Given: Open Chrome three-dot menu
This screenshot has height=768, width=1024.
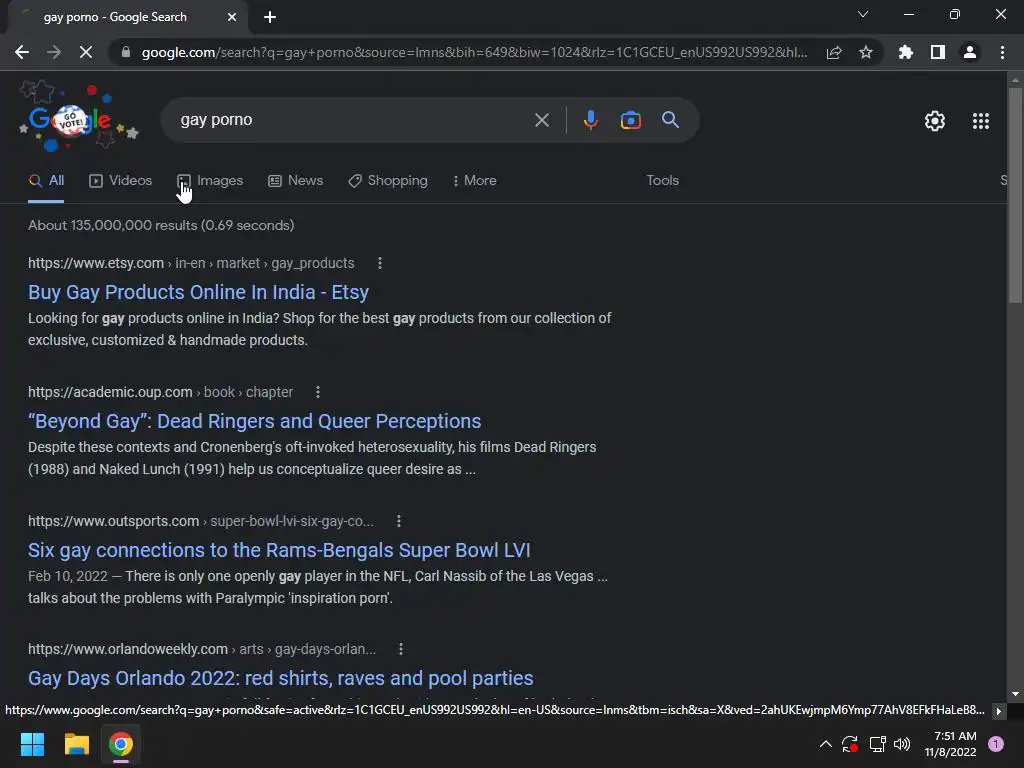Looking at the screenshot, I should 1002,52.
